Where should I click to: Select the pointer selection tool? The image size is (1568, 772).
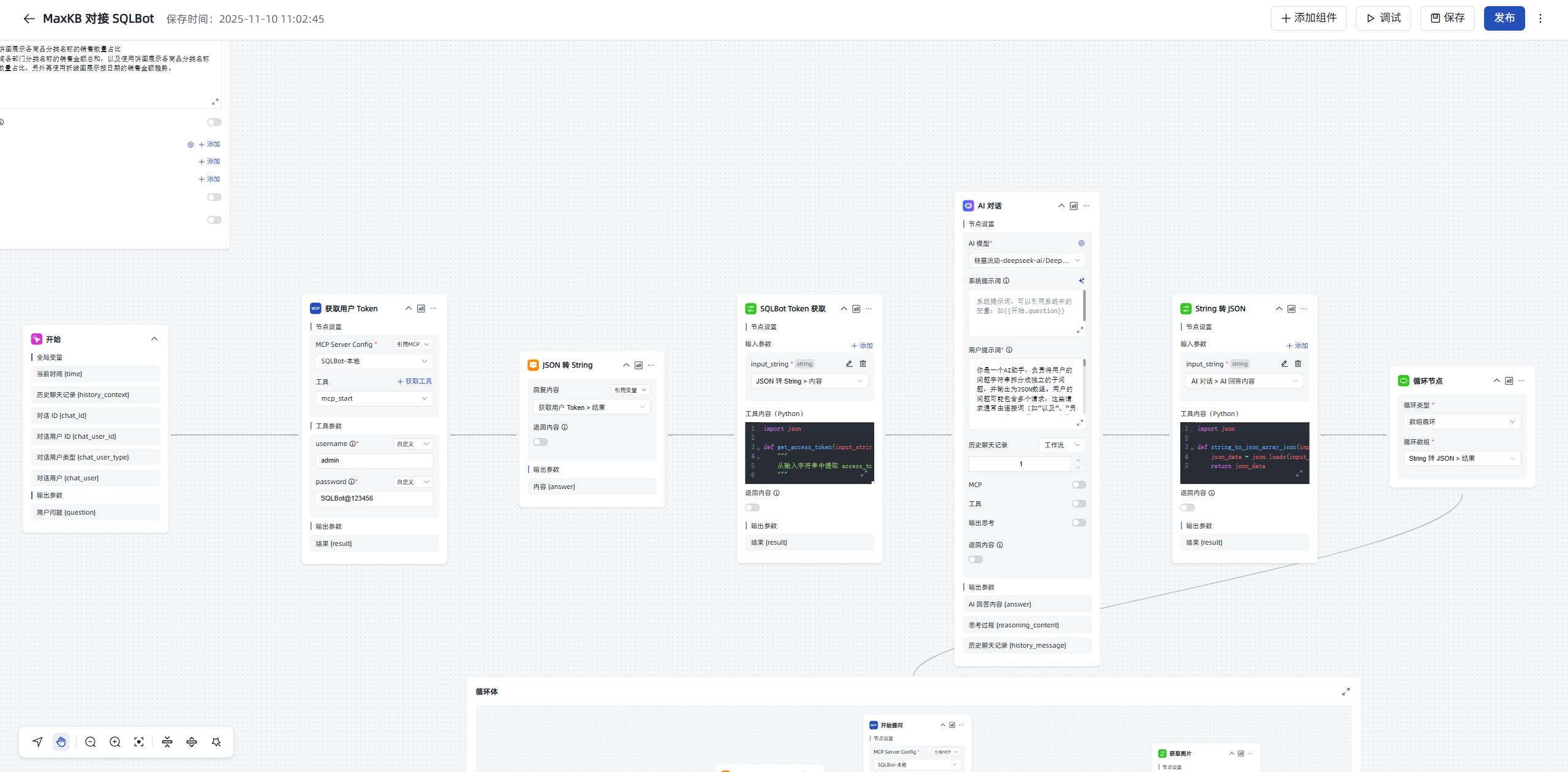(x=38, y=742)
